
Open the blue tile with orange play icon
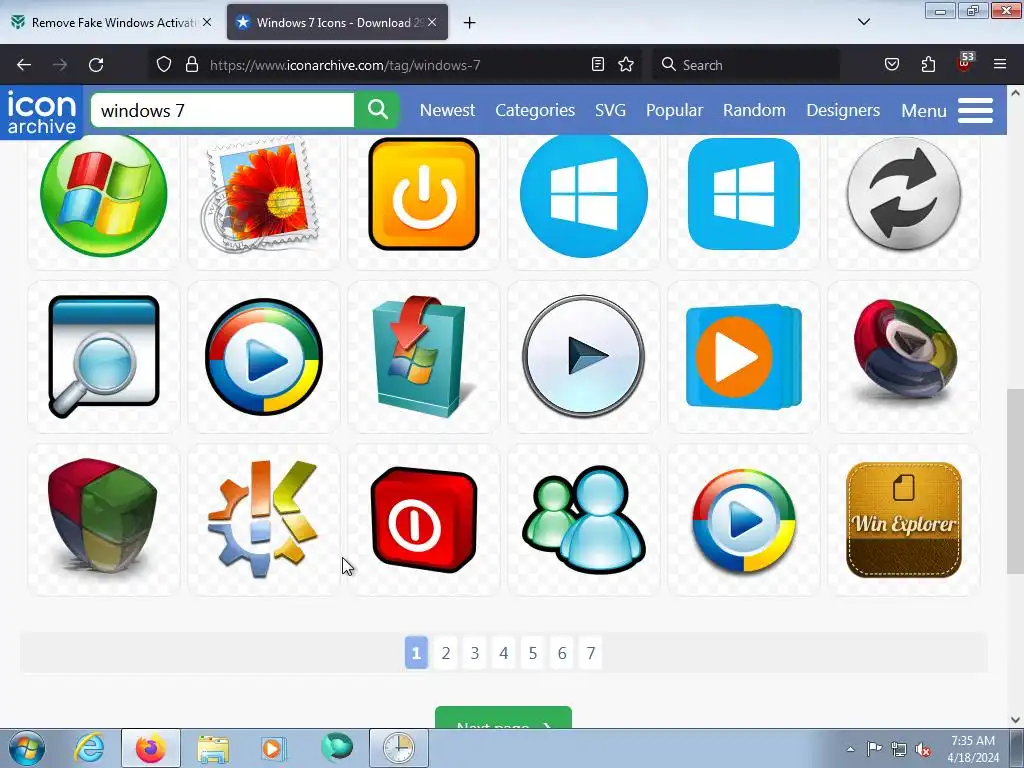point(744,357)
